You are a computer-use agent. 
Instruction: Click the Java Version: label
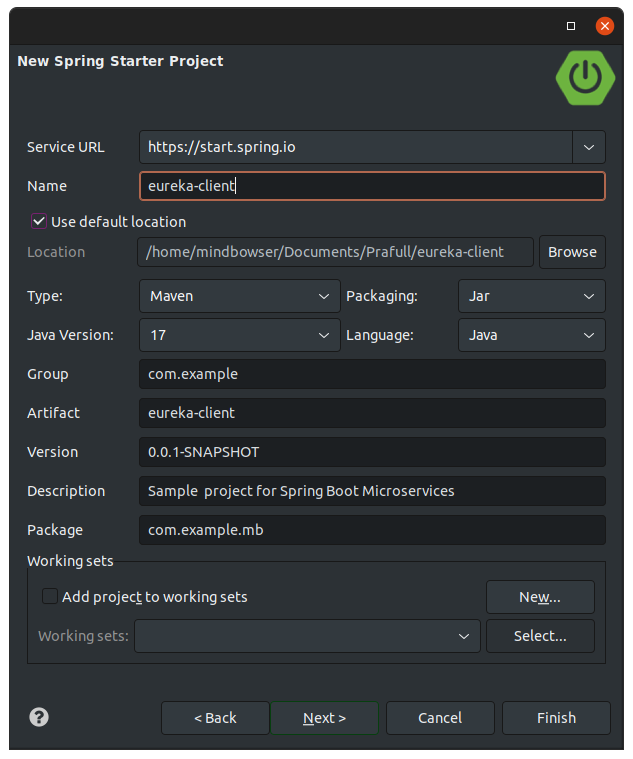pyautogui.click(x=70, y=335)
